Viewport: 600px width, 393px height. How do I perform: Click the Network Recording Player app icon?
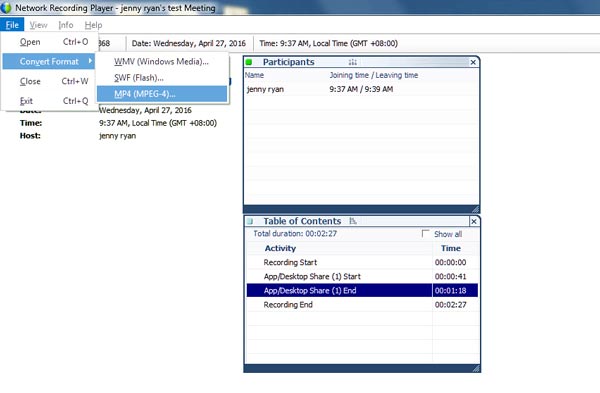pyautogui.click(x=7, y=7)
